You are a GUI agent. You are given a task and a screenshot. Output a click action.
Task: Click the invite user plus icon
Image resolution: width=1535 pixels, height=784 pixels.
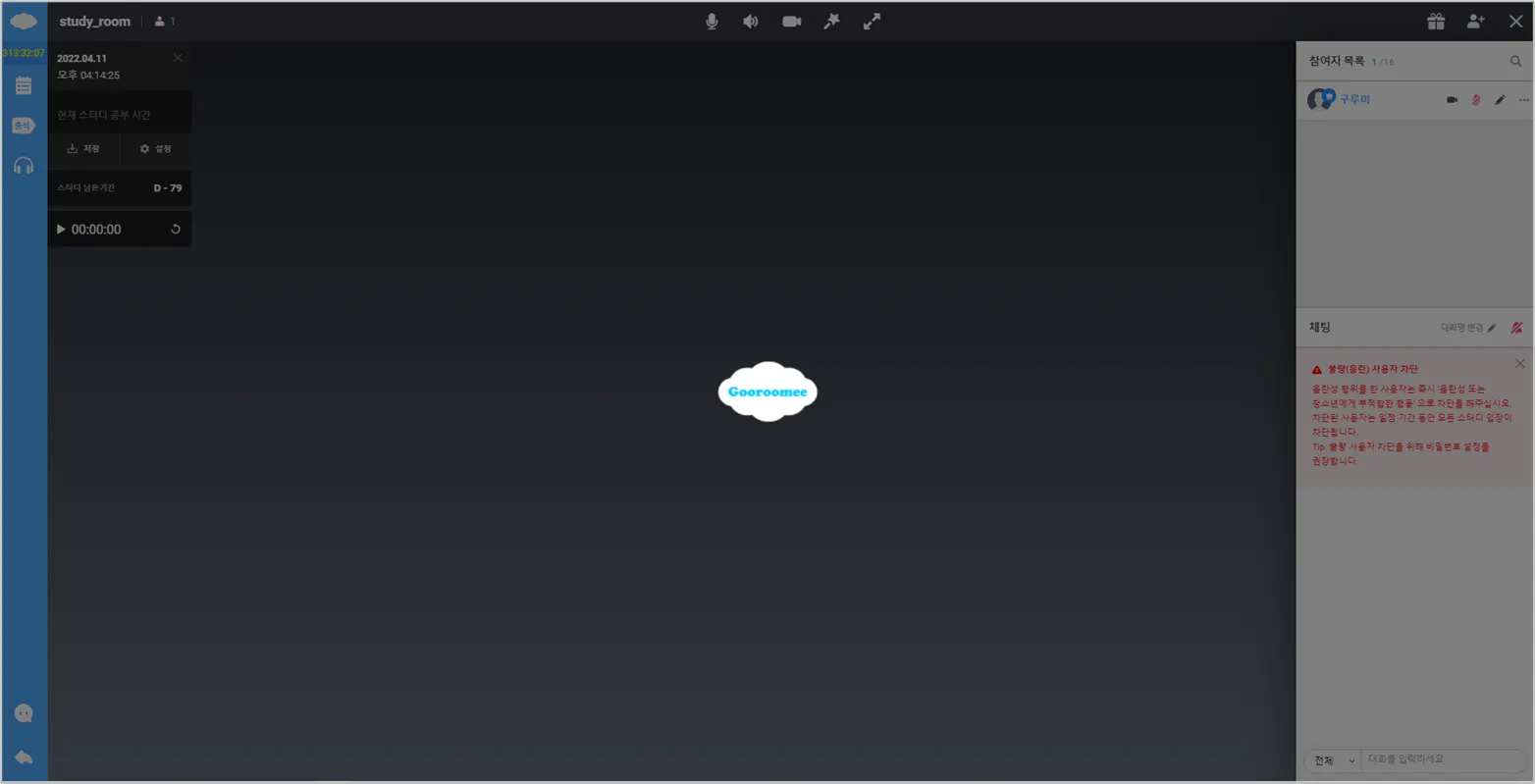pyautogui.click(x=1475, y=21)
